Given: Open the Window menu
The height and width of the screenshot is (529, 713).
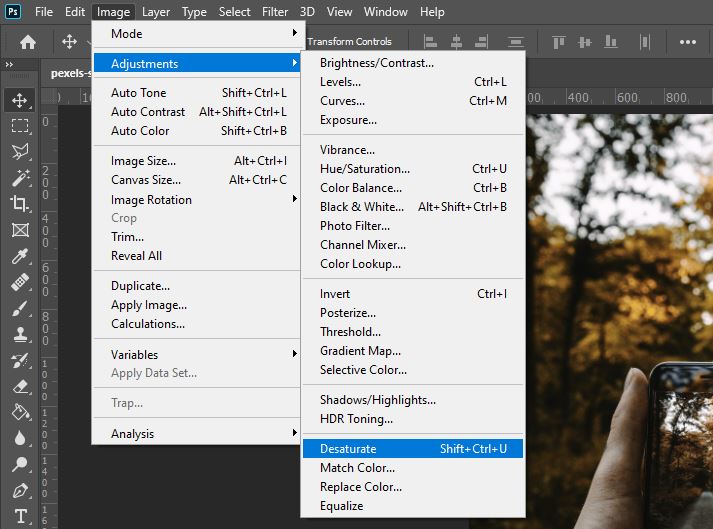Looking at the screenshot, I should [x=385, y=11].
